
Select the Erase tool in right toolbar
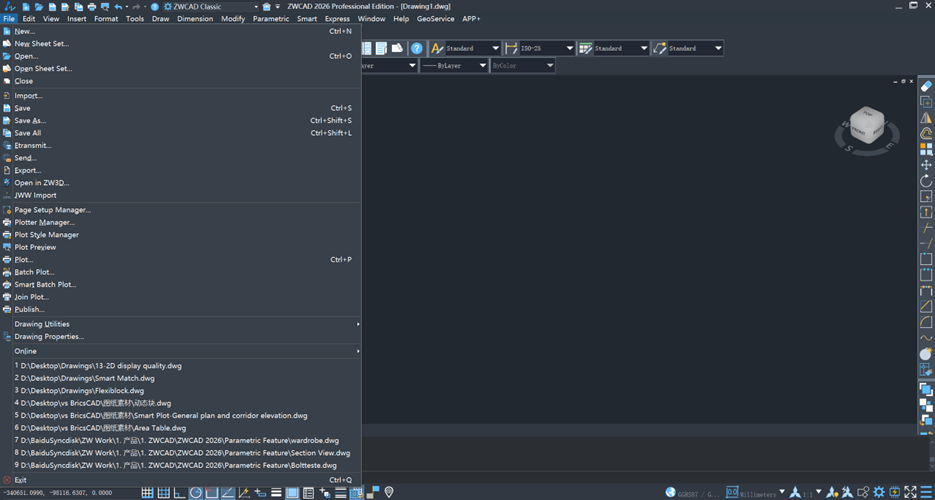click(x=926, y=87)
